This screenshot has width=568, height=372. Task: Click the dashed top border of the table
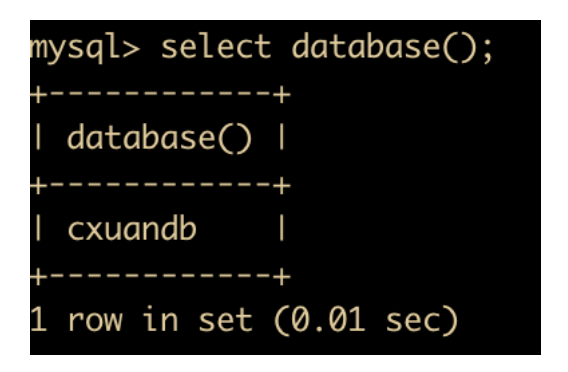click(160, 95)
